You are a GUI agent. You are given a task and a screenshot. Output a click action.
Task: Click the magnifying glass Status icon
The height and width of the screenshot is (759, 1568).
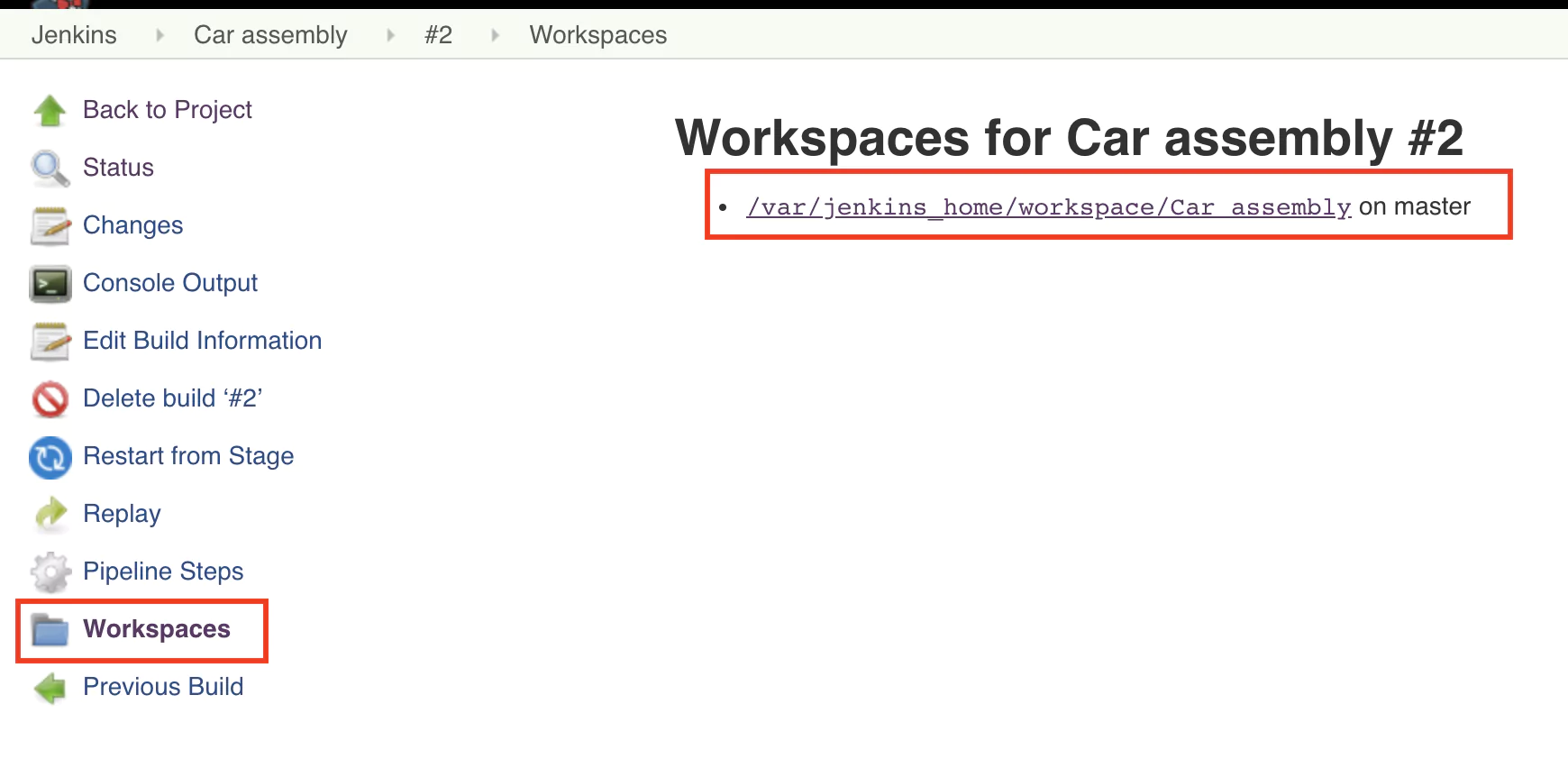pyautogui.click(x=50, y=168)
